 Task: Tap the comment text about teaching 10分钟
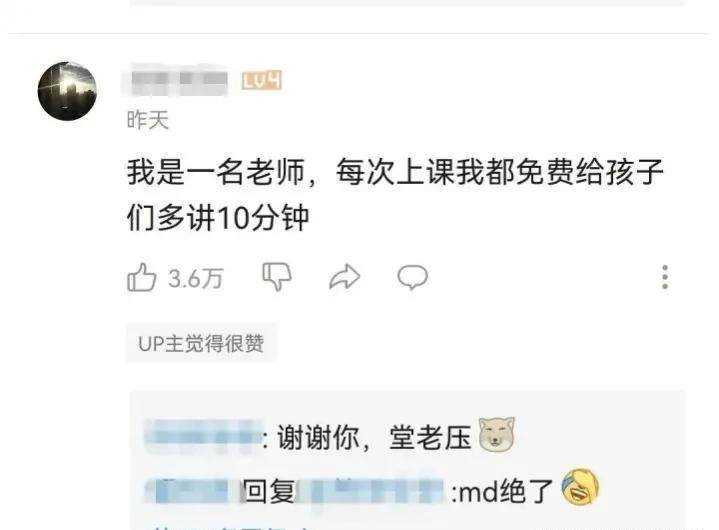tap(395, 194)
